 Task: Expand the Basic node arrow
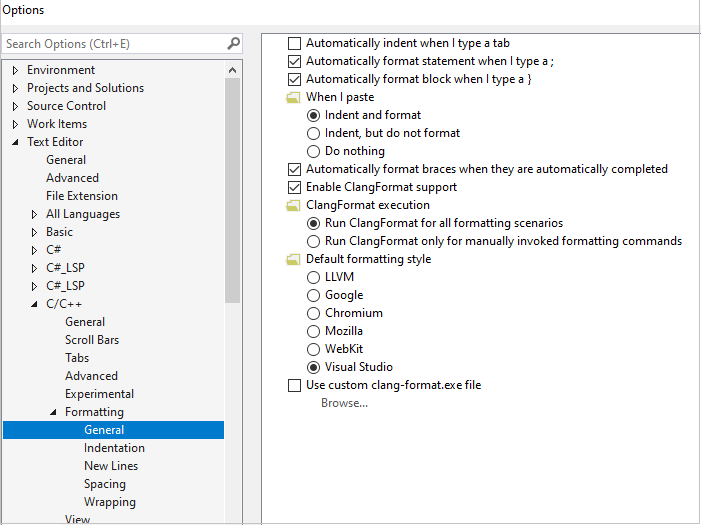click(34, 232)
